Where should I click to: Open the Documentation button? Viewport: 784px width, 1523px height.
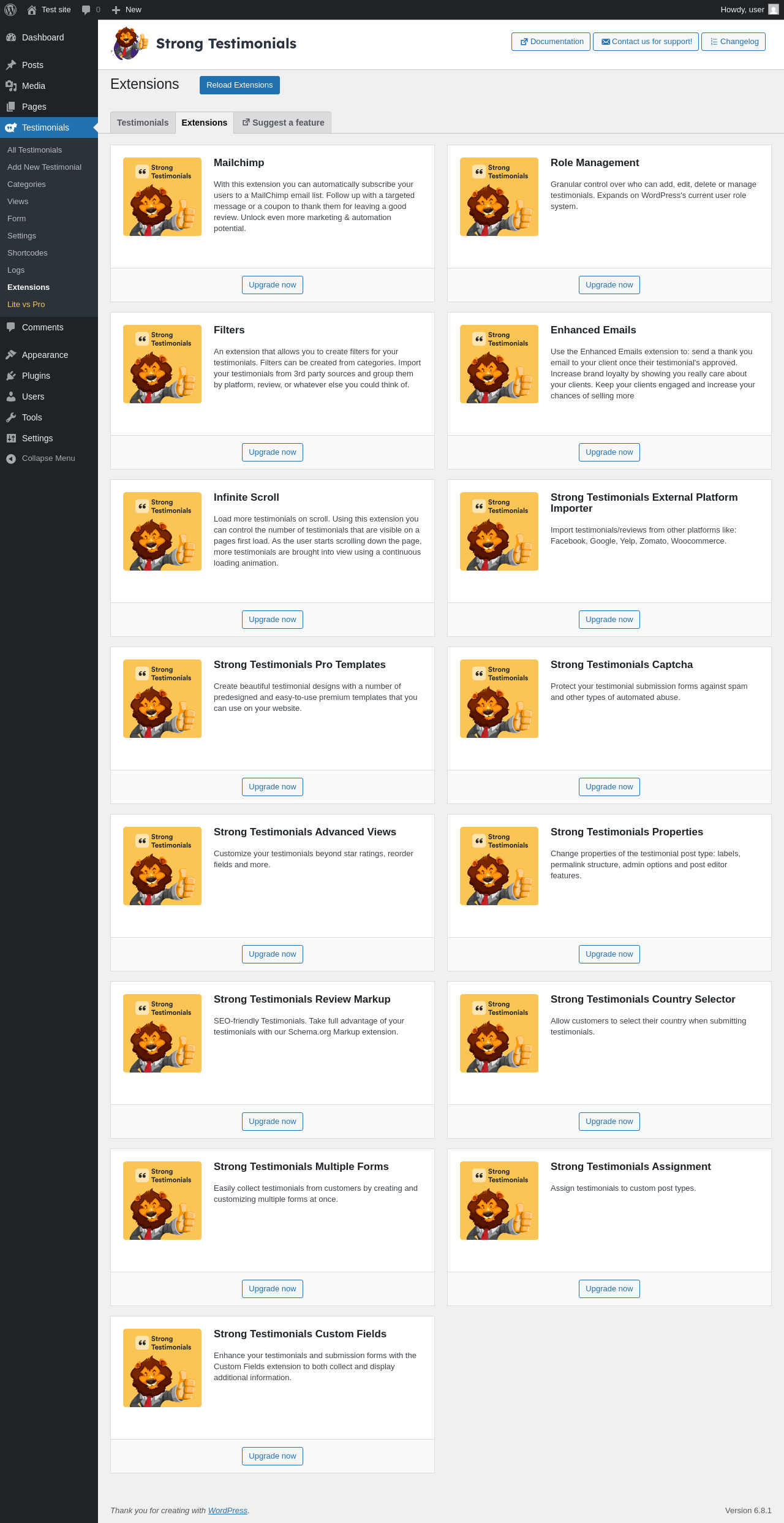551,42
